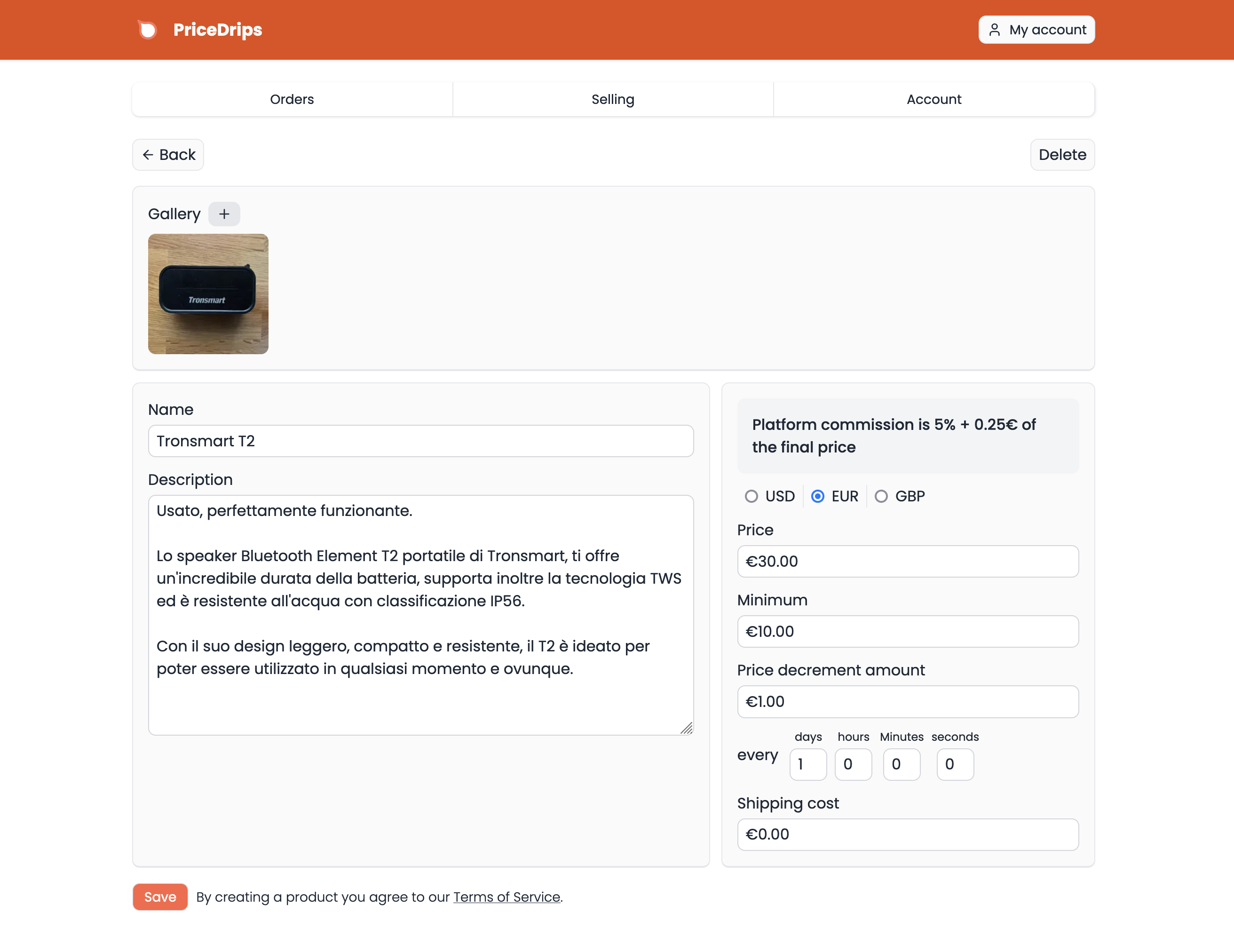Go back with the Back button
Image resolution: width=1234 pixels, height=952 pixels.
tap(168, 155)
